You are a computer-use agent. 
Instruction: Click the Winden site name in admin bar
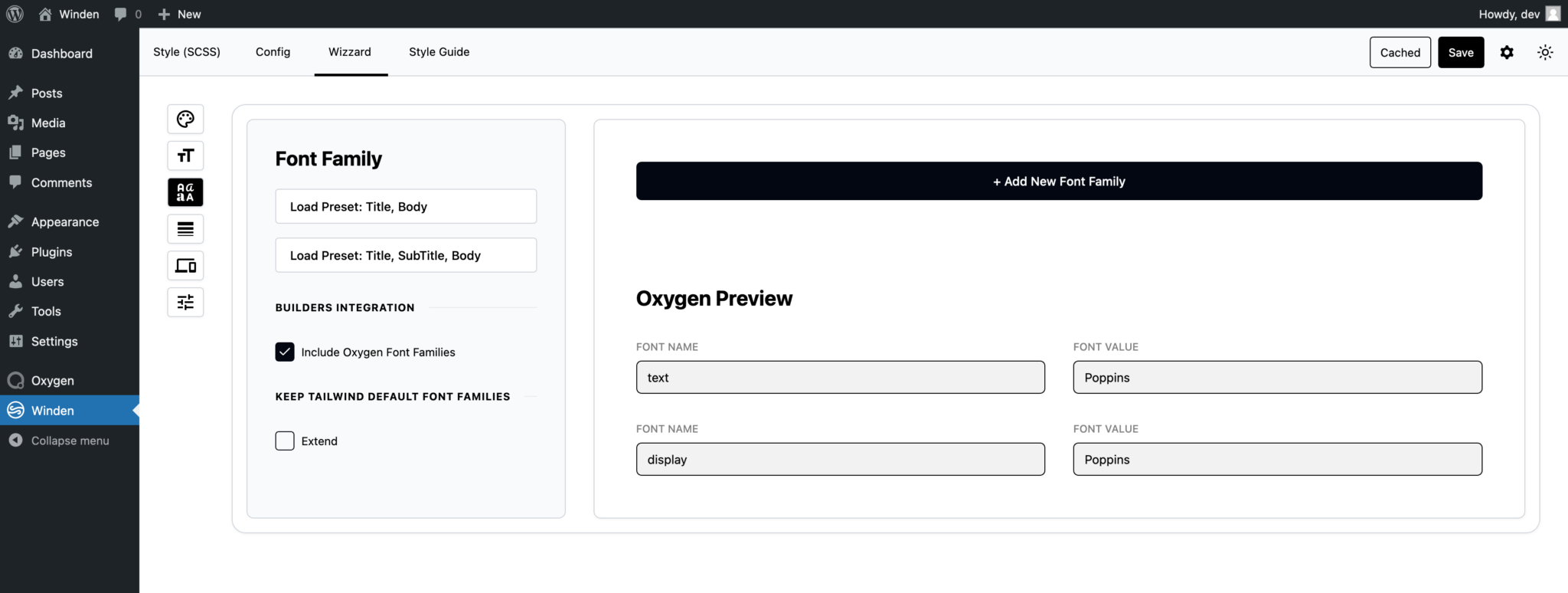pos(80,14)
